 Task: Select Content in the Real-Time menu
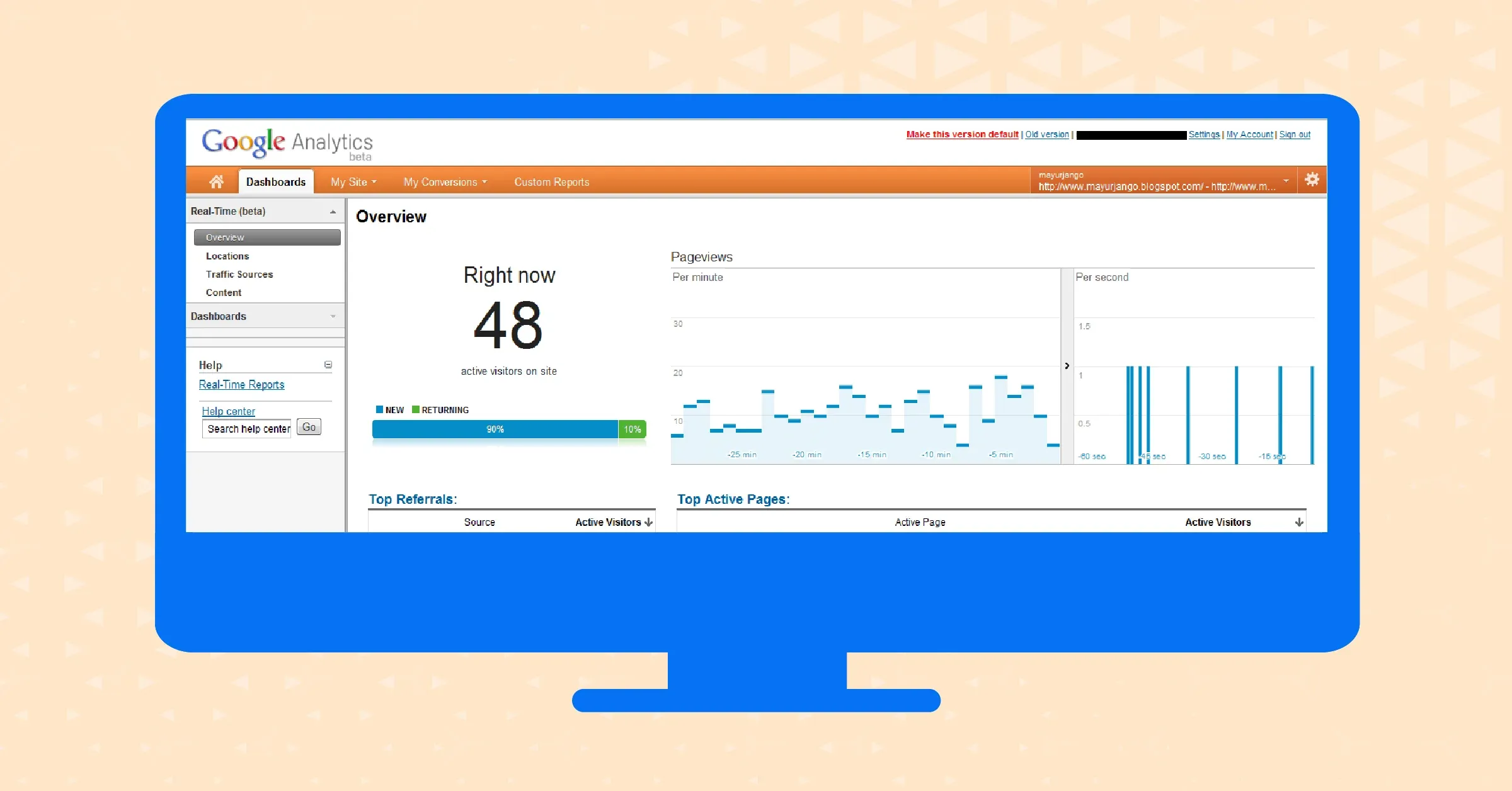tap(224, 293)
